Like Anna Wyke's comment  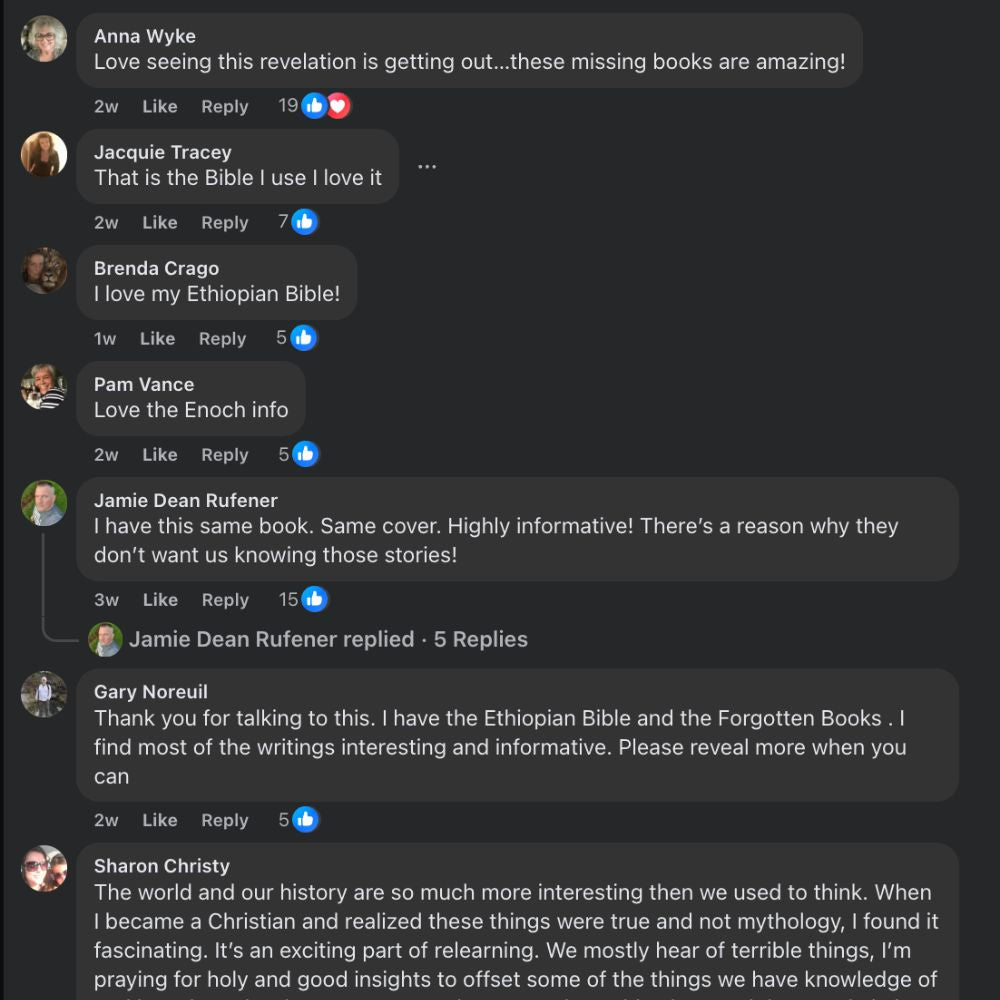click(160, 107)
